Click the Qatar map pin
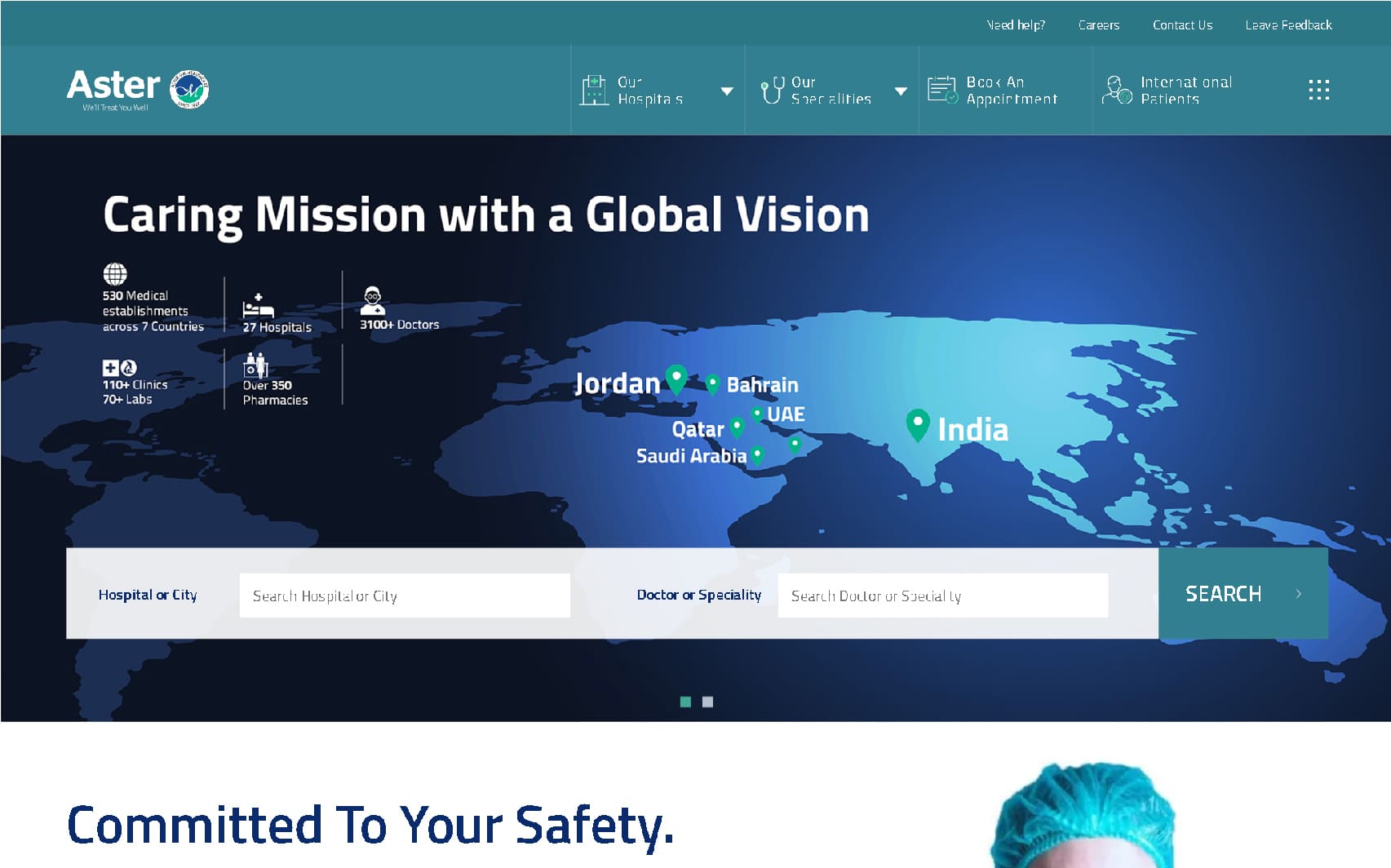This screenshot has width=1391, height=868. pyautogui.click(x=738, y=427)
